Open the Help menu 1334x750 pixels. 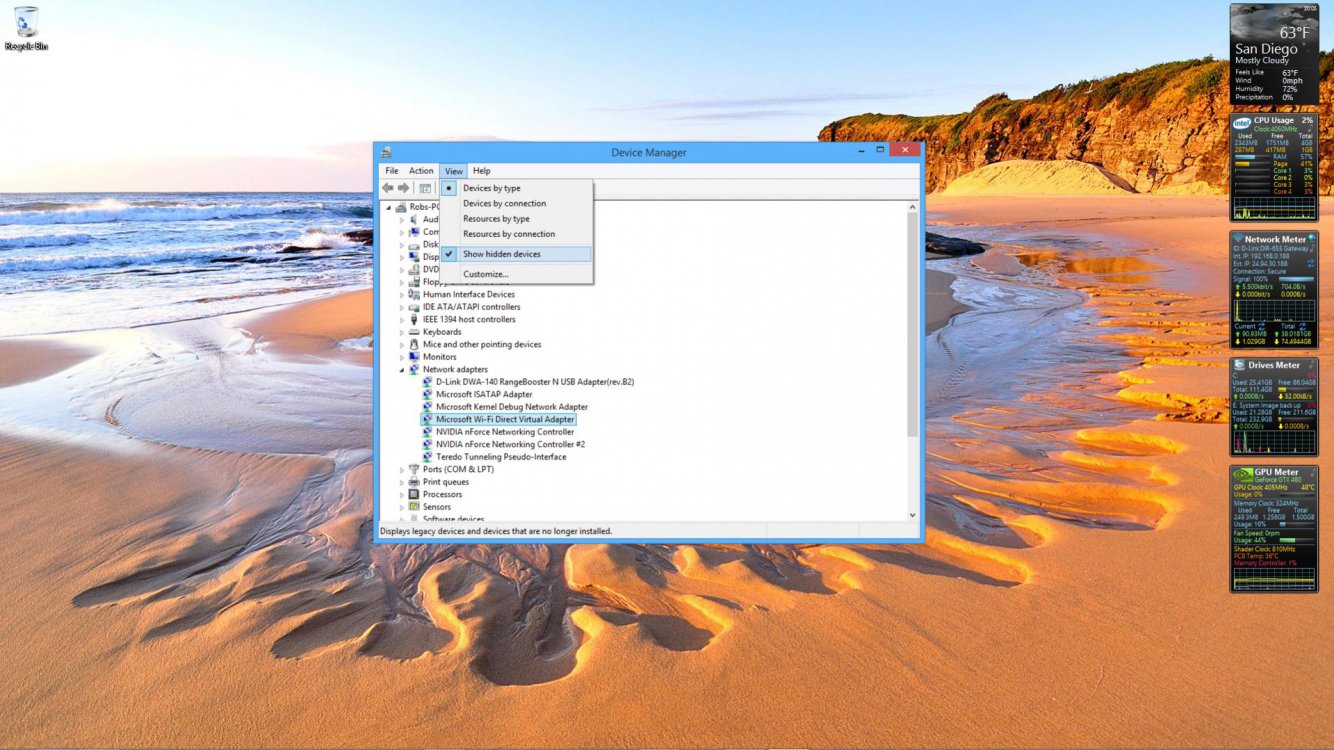tap(482, 171)
